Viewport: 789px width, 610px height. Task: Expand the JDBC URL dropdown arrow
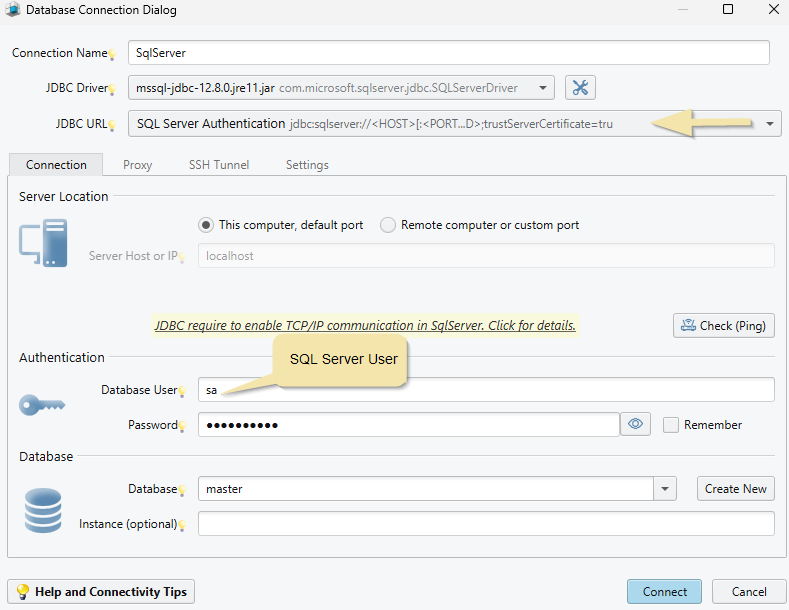[770, 124]
